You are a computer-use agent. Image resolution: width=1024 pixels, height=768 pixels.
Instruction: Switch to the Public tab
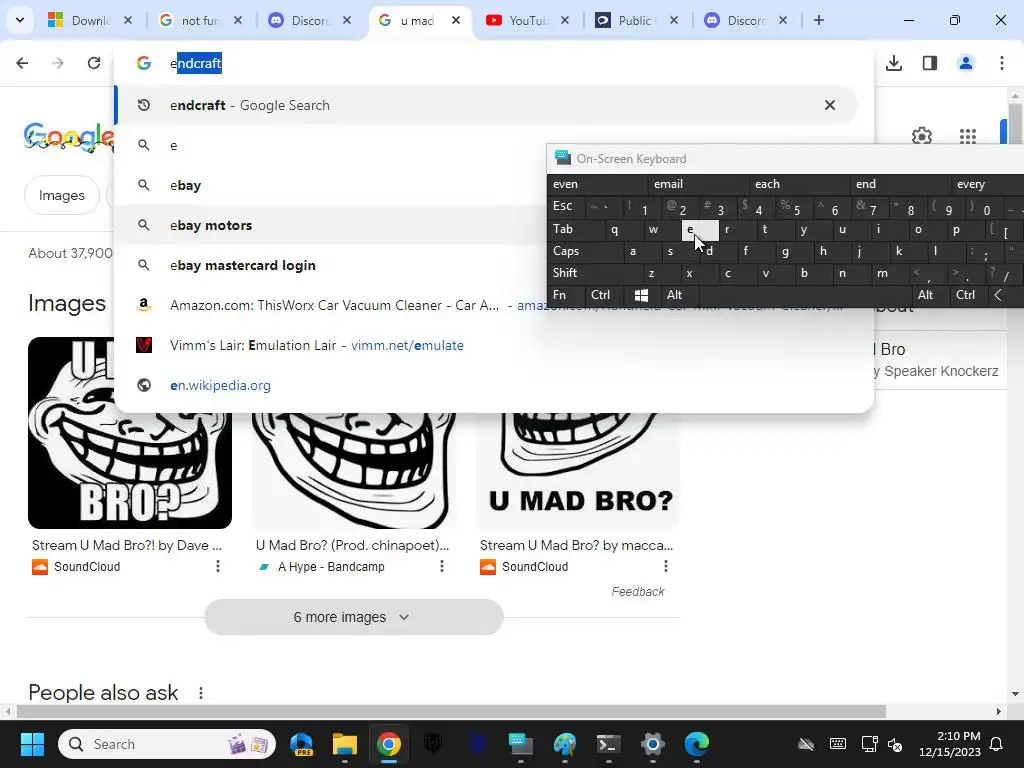pyautogui.click(x=625, y=20)
